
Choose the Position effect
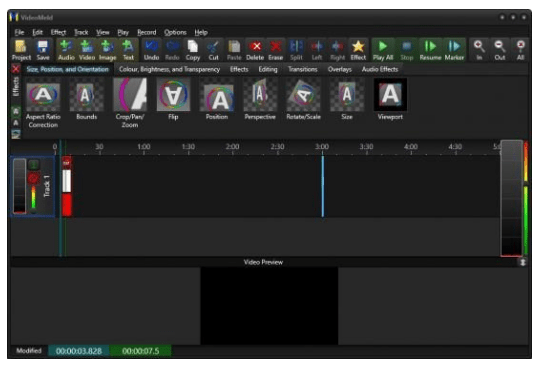pyautogui.click(x=217, y=99)
